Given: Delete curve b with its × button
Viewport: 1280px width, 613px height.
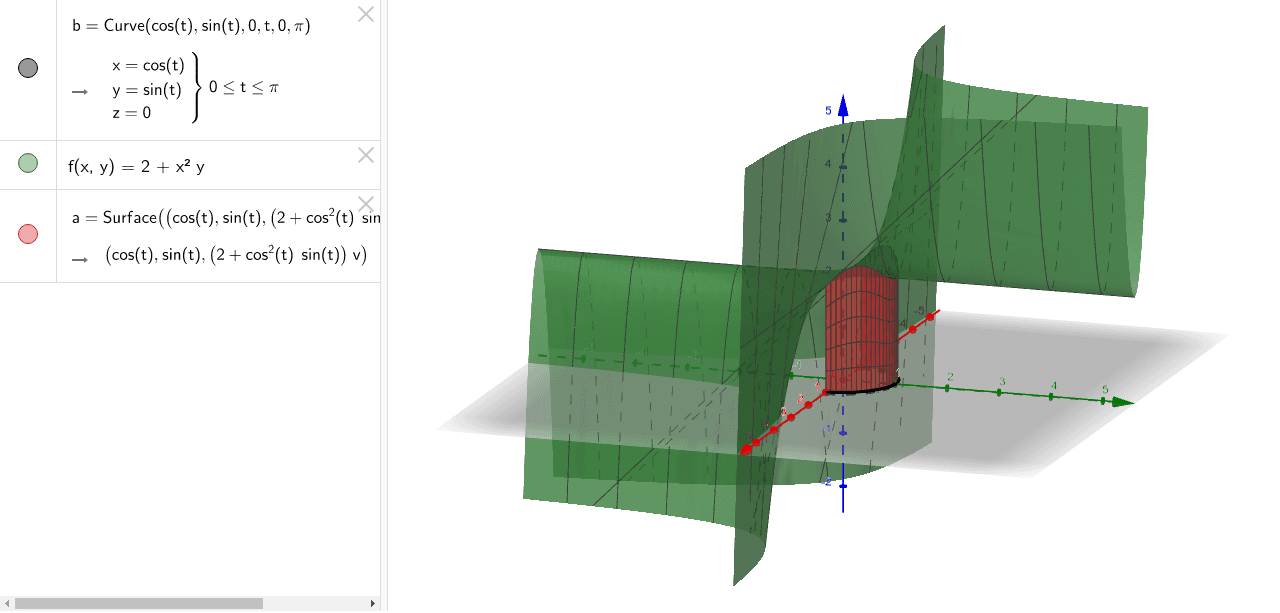Looking at the screenshot, I should coord(365,14).
